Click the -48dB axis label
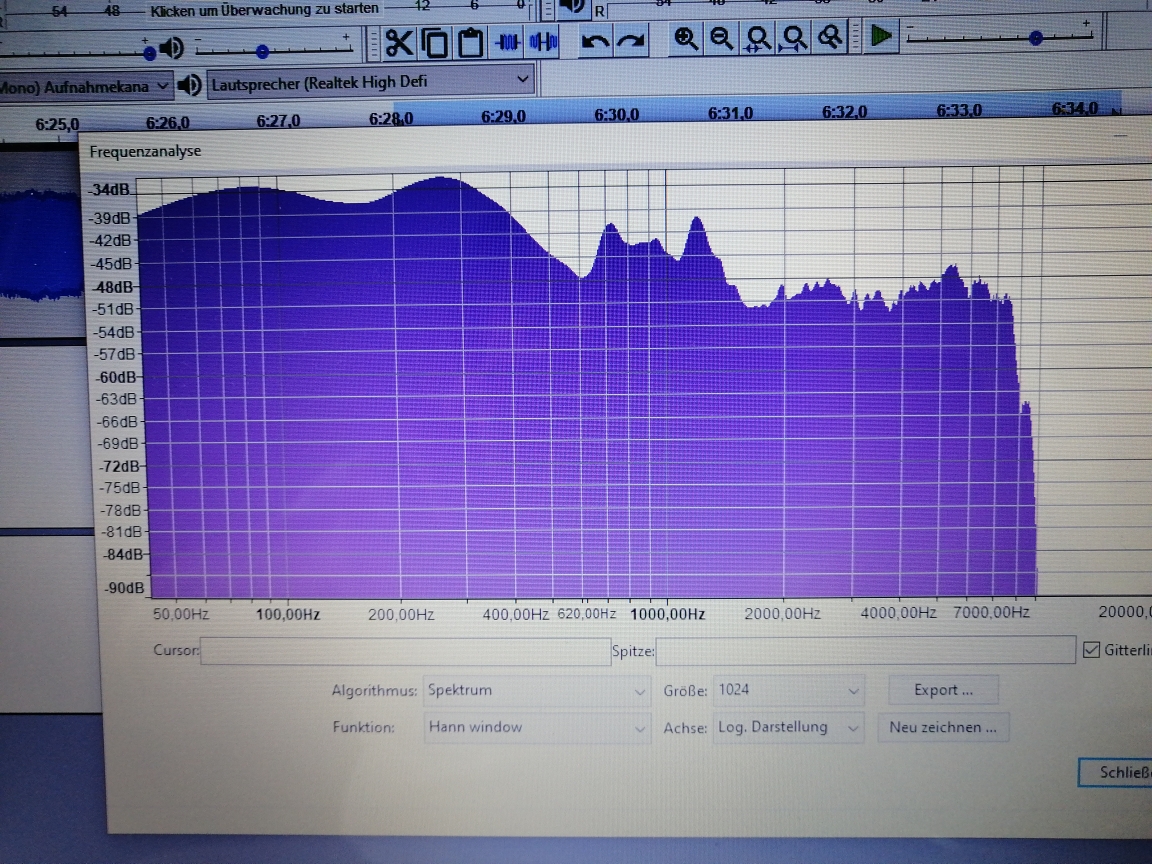This screenshot has height=864, width=1152. coord(113,287)
